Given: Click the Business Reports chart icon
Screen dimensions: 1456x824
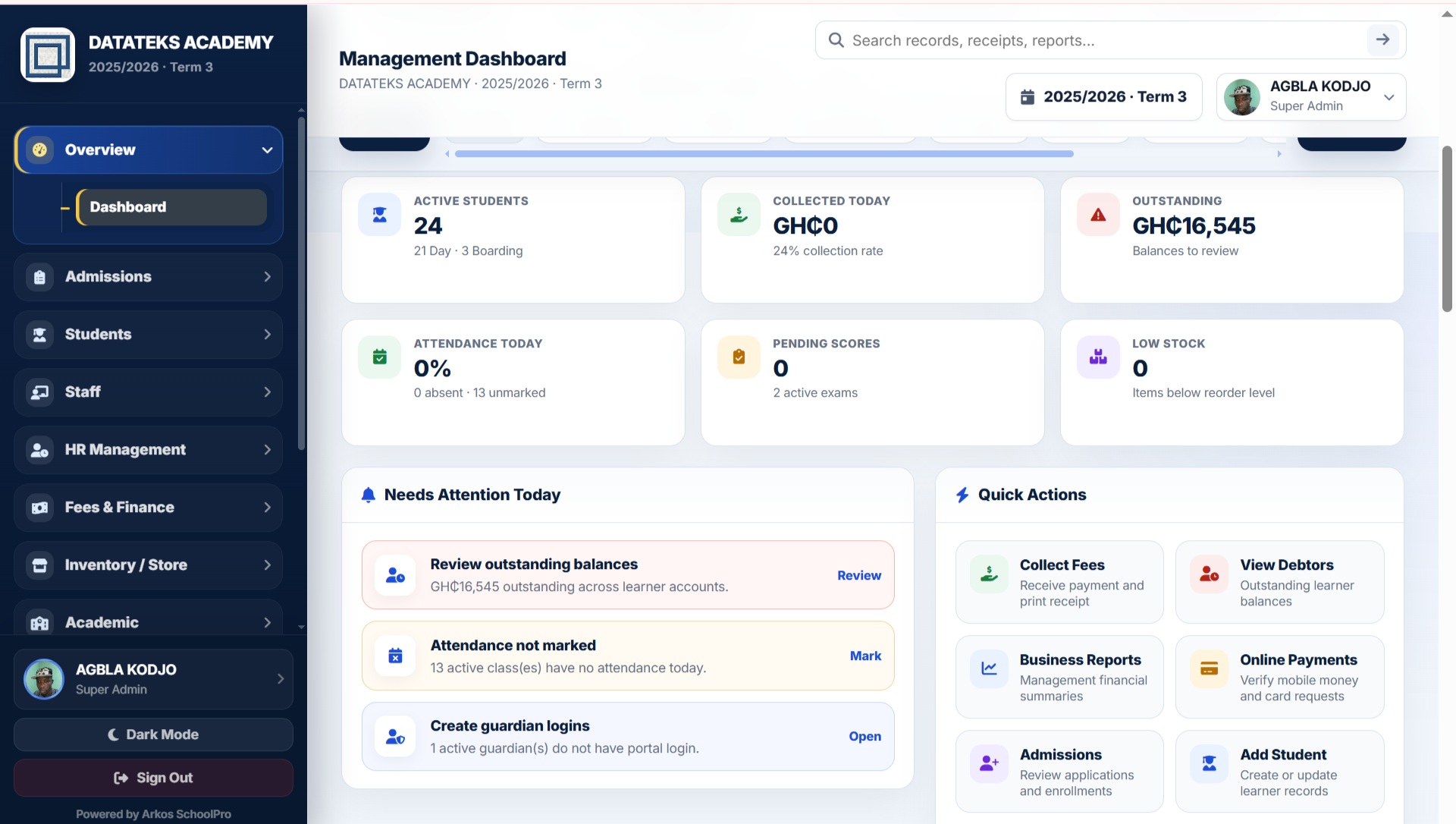Looking at the screenshot, I should coord(989,668).
